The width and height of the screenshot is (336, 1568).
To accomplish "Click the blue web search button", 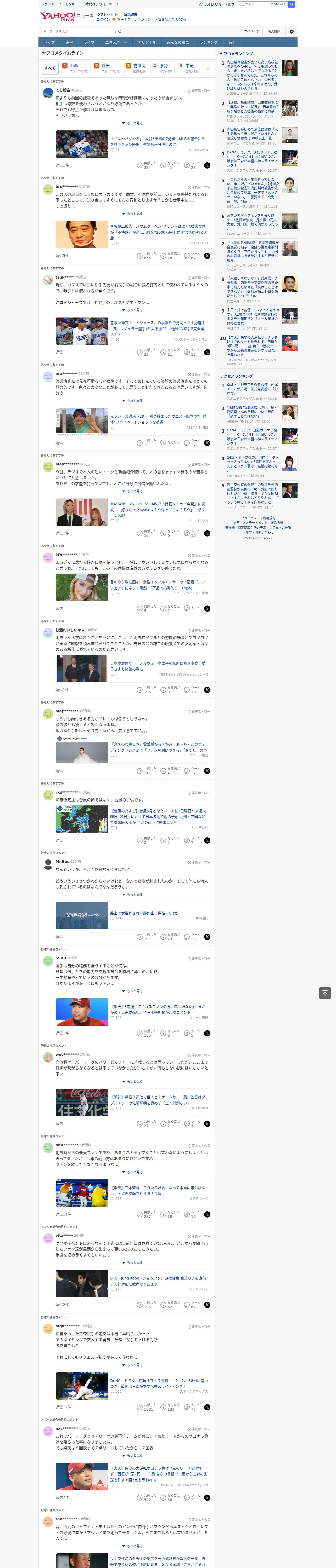I will click(x=292, y=4).
